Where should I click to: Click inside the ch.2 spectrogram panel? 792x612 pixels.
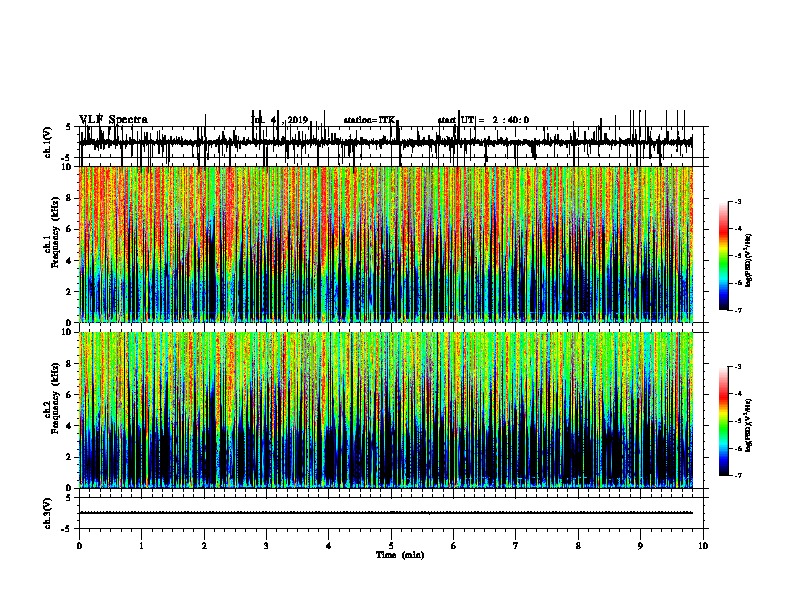pos(386,410)
